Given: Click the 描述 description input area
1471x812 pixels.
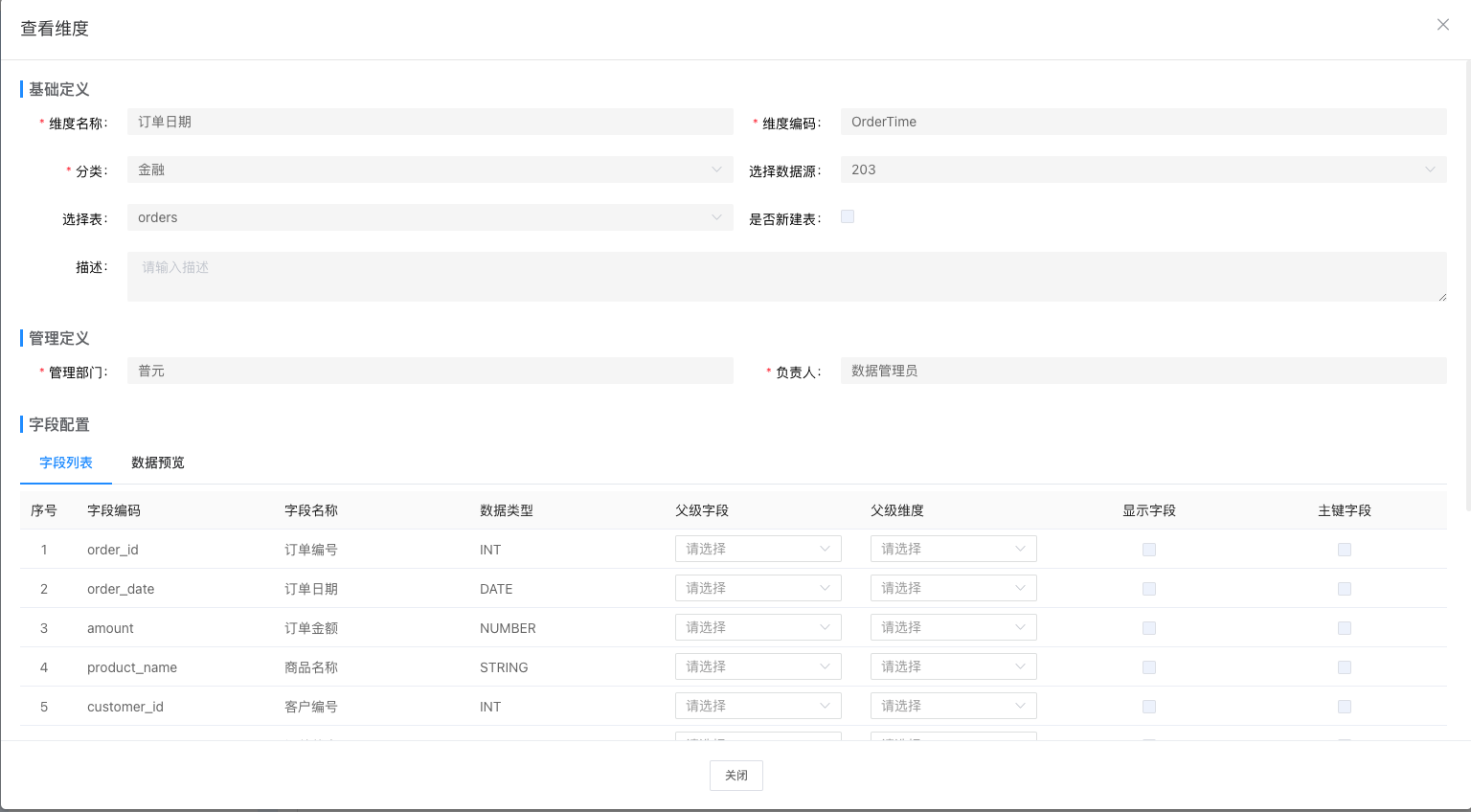Looking at the screenshot, I should (x=785, y=276).
